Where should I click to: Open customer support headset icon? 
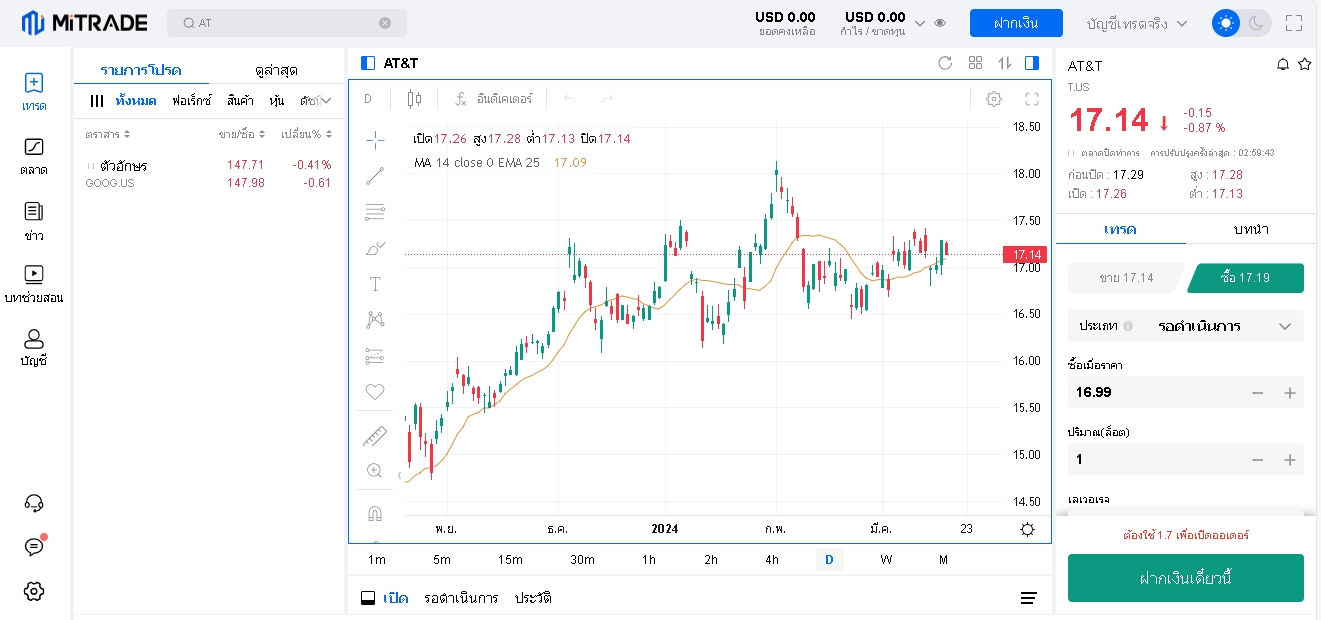coord(34,503)
